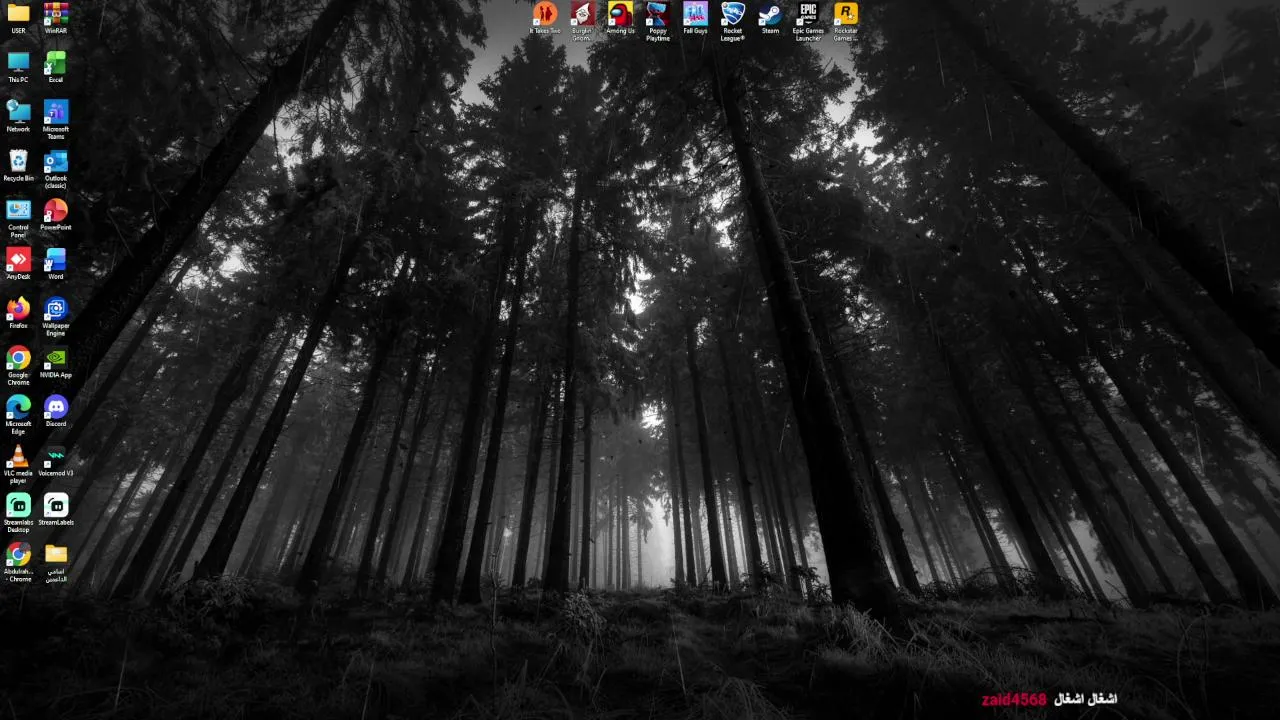The width and height of the screenshot is (1280, 720).
Task: Select the Fall Guys shortcut
Action: (x=695, y=18)
